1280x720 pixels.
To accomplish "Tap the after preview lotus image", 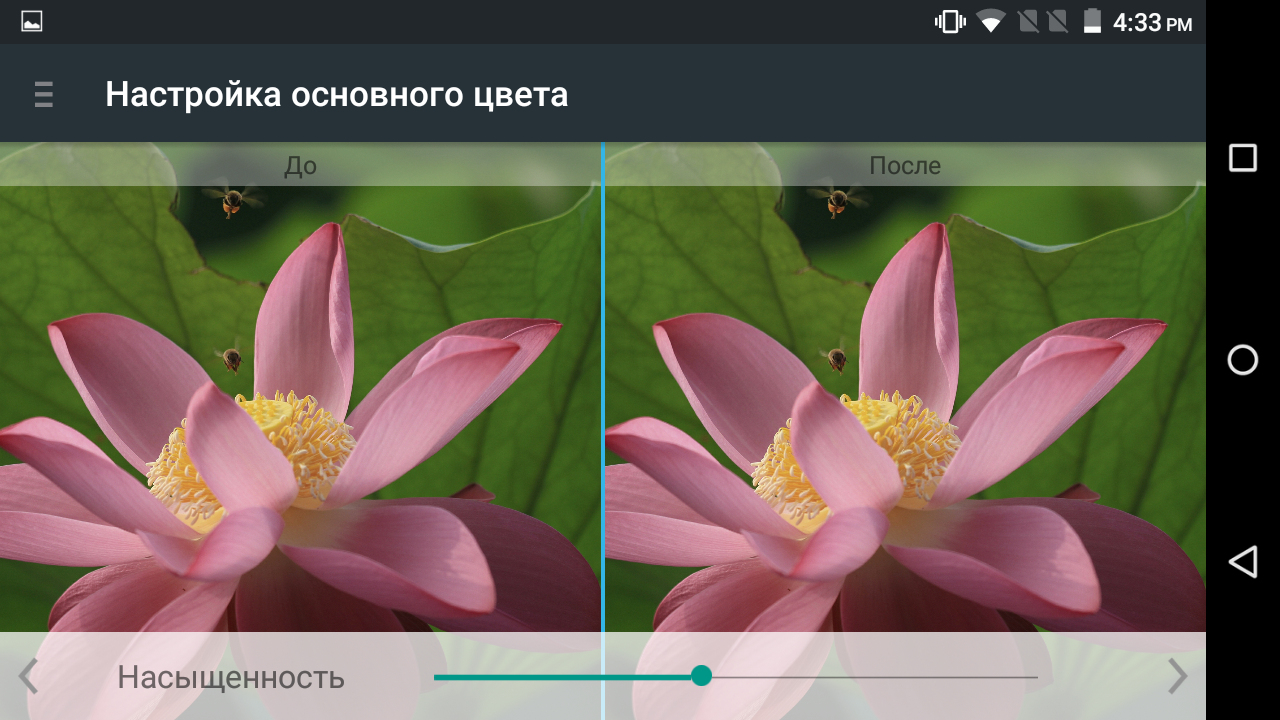I will coord(905,410).
